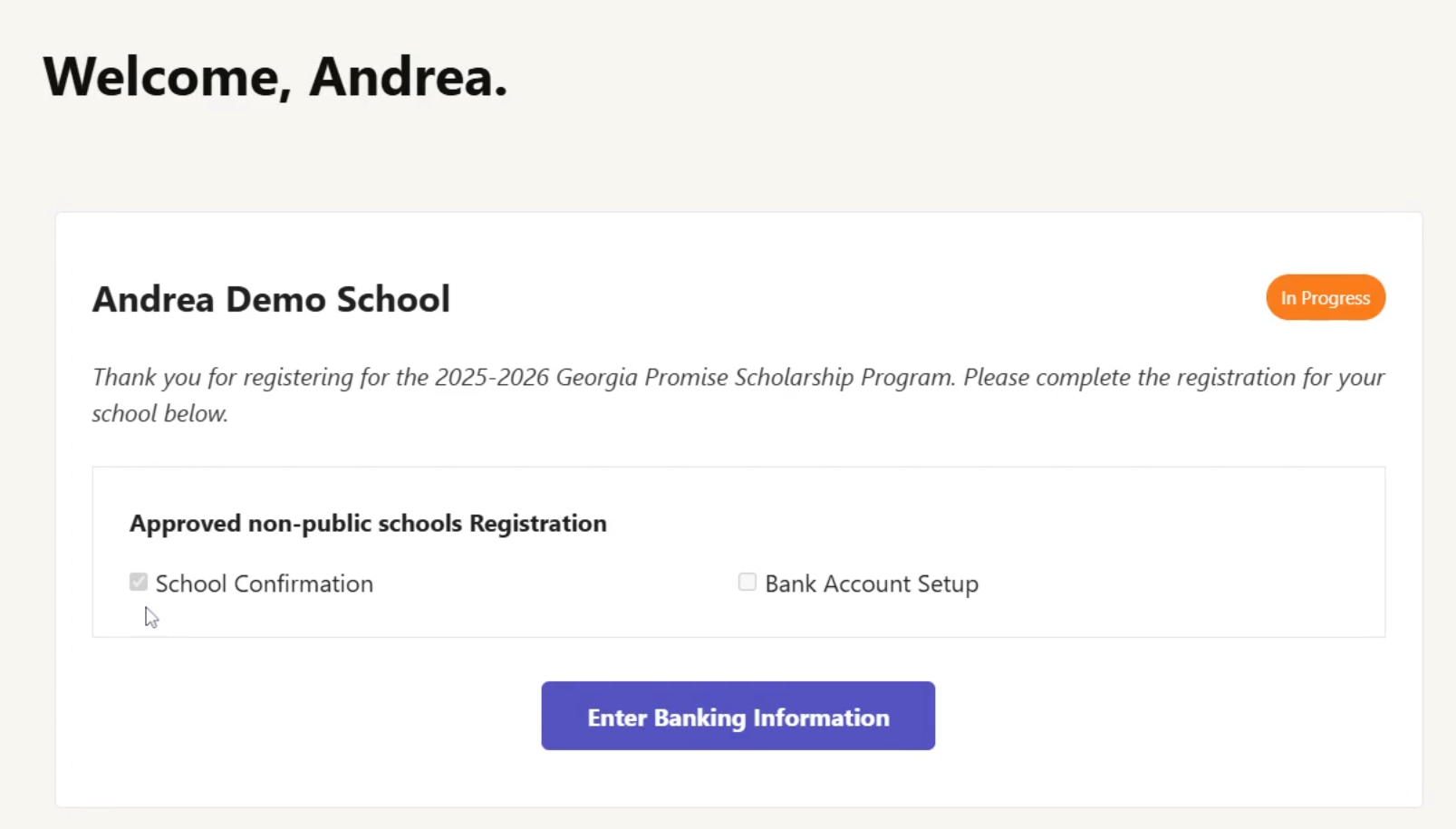1456x829 pixels.
Task: Click the School Confirmation label text
Action: (264, 583)
